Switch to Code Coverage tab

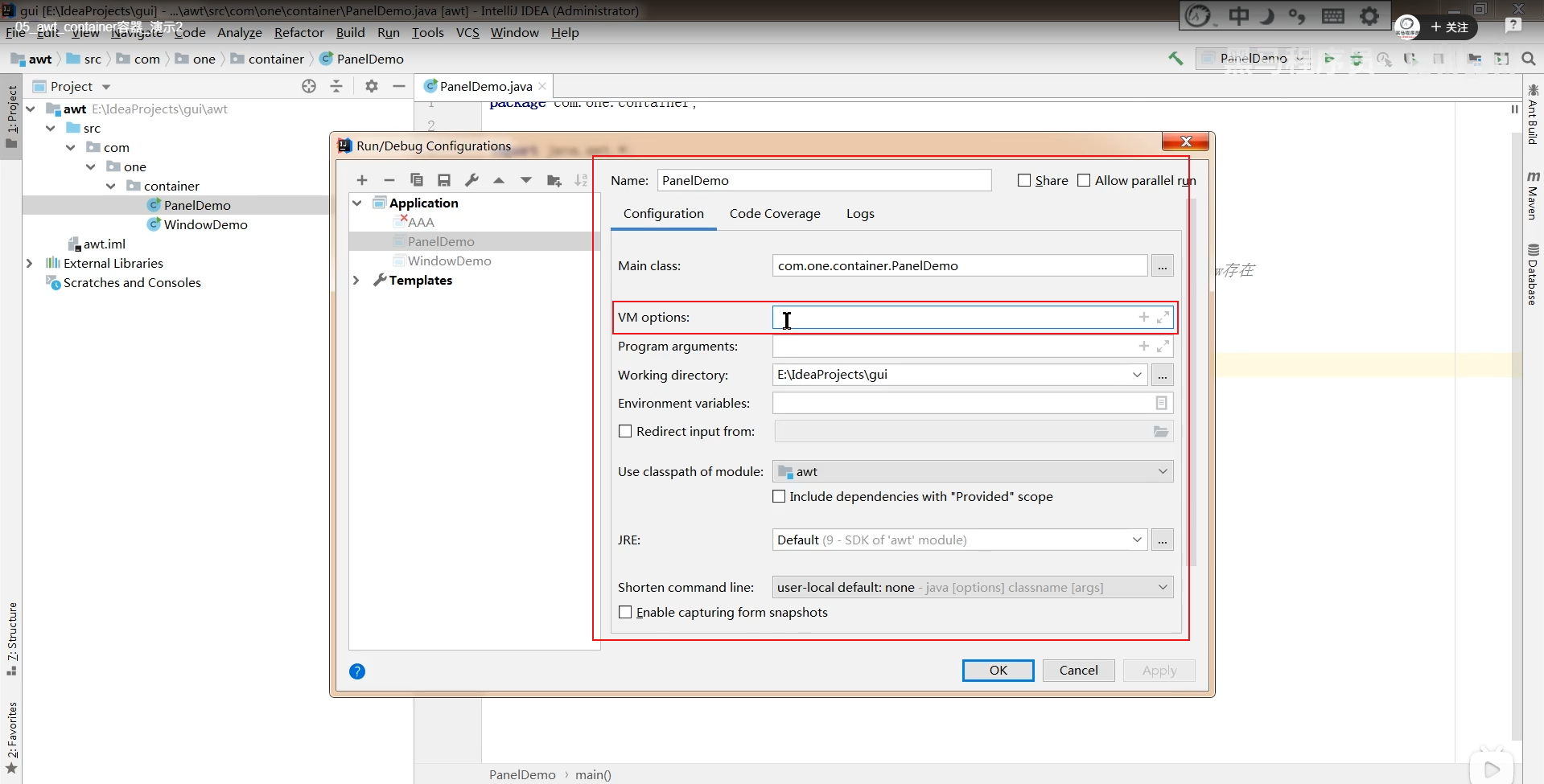pyautogui.click(x=775, y=213)
